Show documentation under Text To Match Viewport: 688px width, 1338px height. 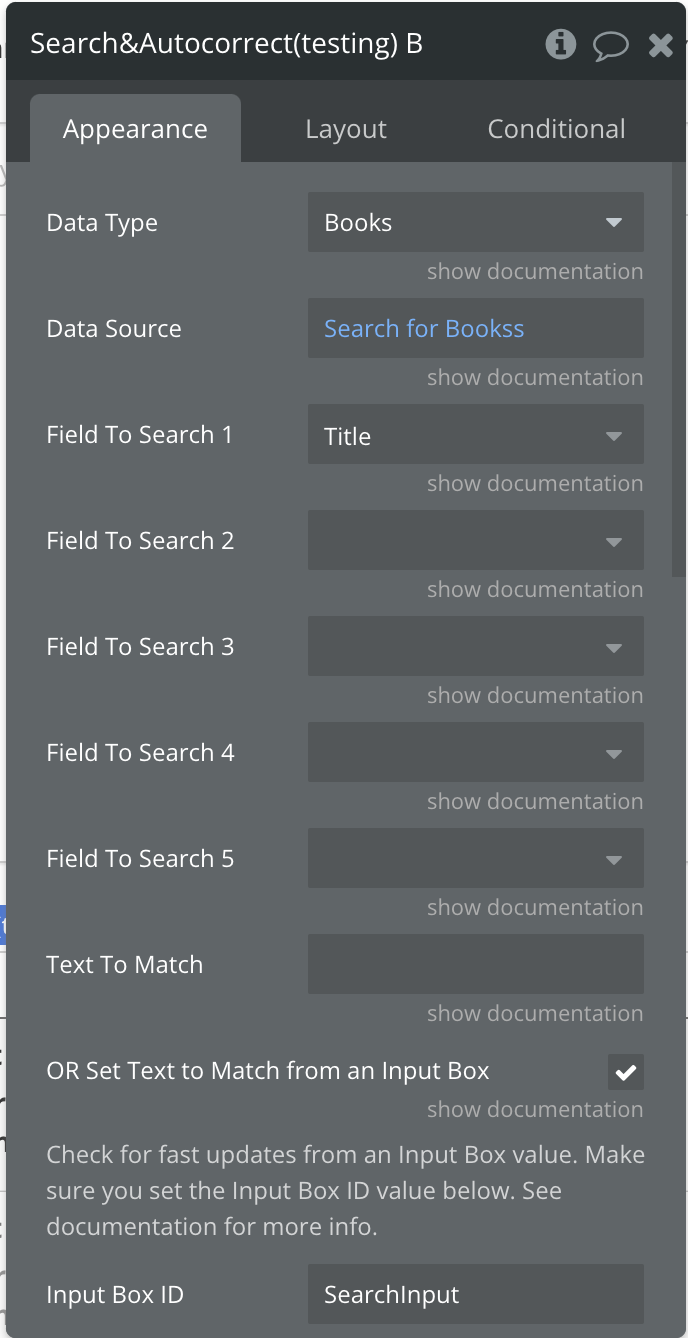coord(534,1014)
